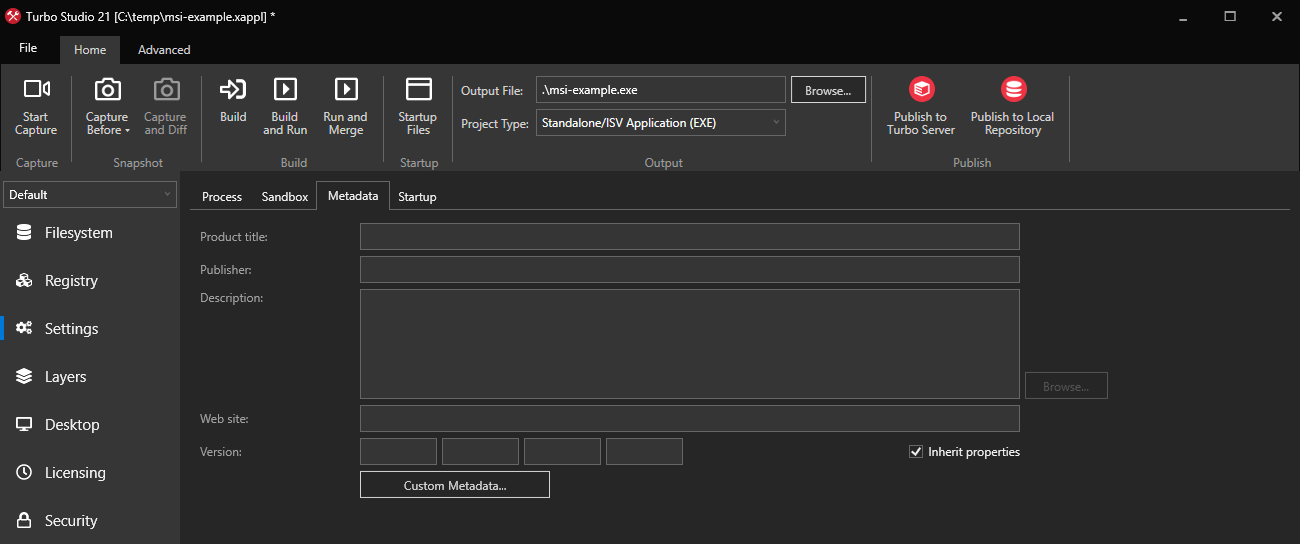Click Browse... next to Output File
The height and width of the screenshot is (544, 1300).
[x=828, y=90]
